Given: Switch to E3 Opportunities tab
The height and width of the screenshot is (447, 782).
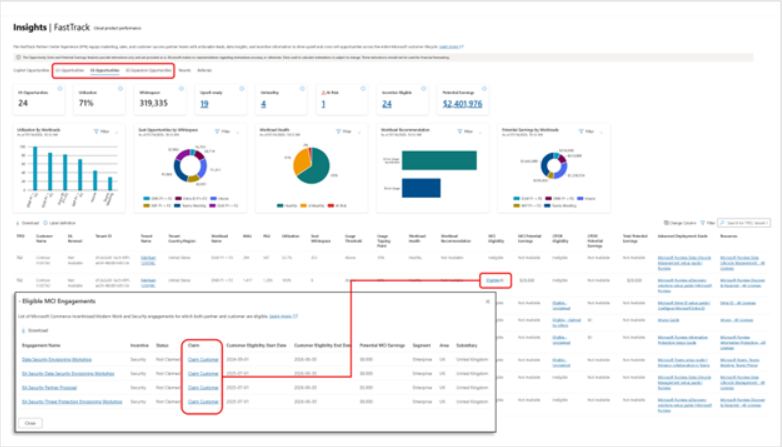Looking at the screenshot, I should 70,70.
